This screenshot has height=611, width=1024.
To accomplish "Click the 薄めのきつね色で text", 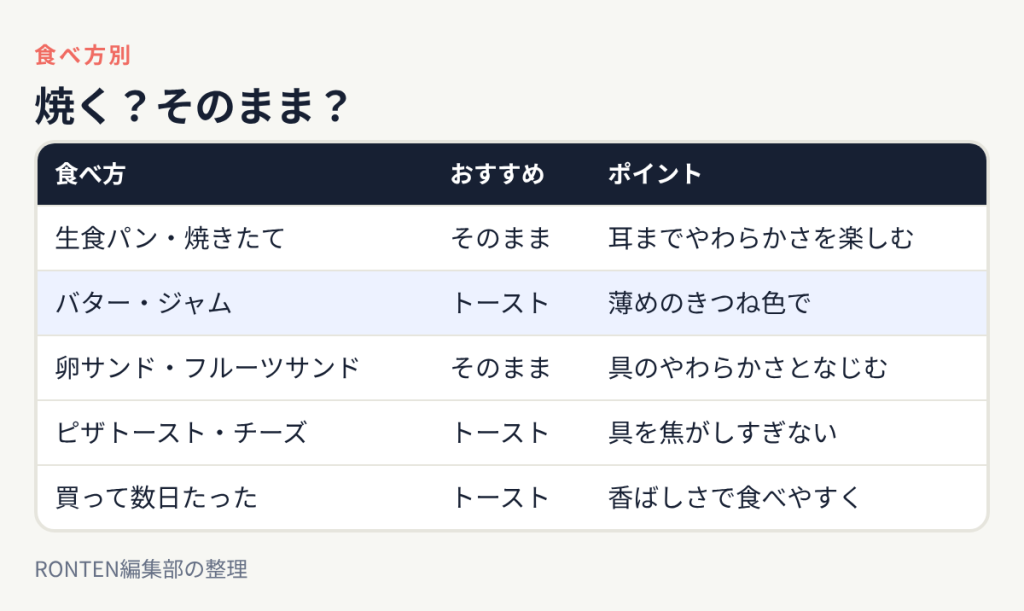I will coord(709,303).
